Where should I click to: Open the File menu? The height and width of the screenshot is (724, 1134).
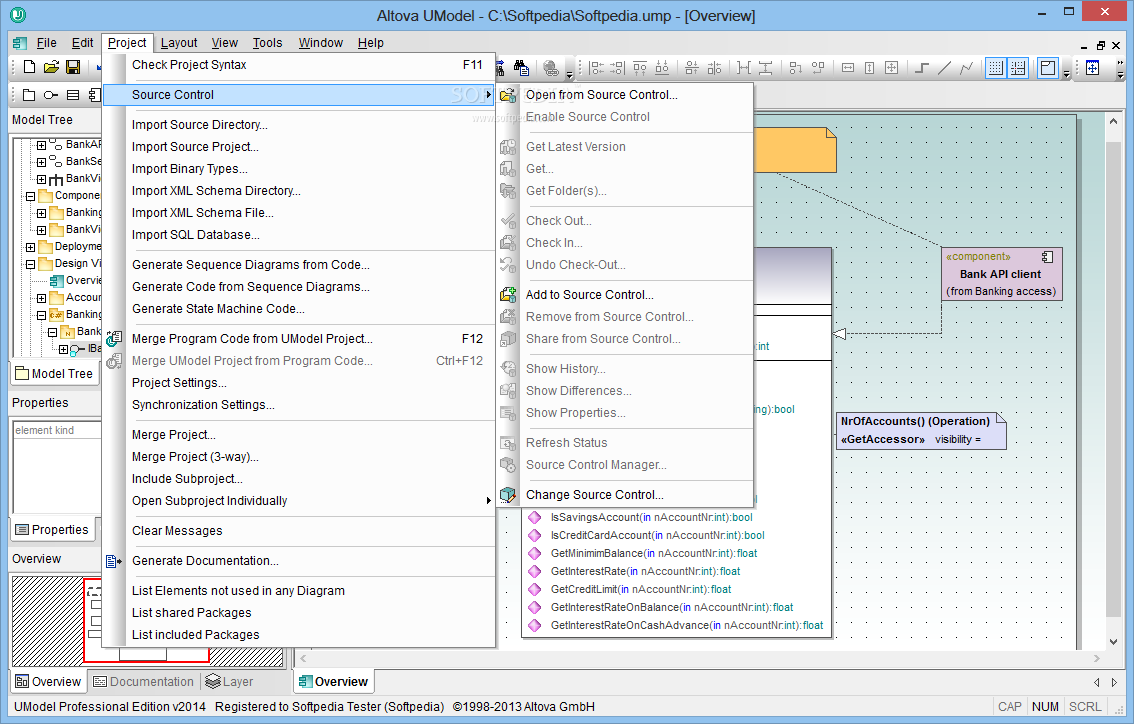(46, 43)
